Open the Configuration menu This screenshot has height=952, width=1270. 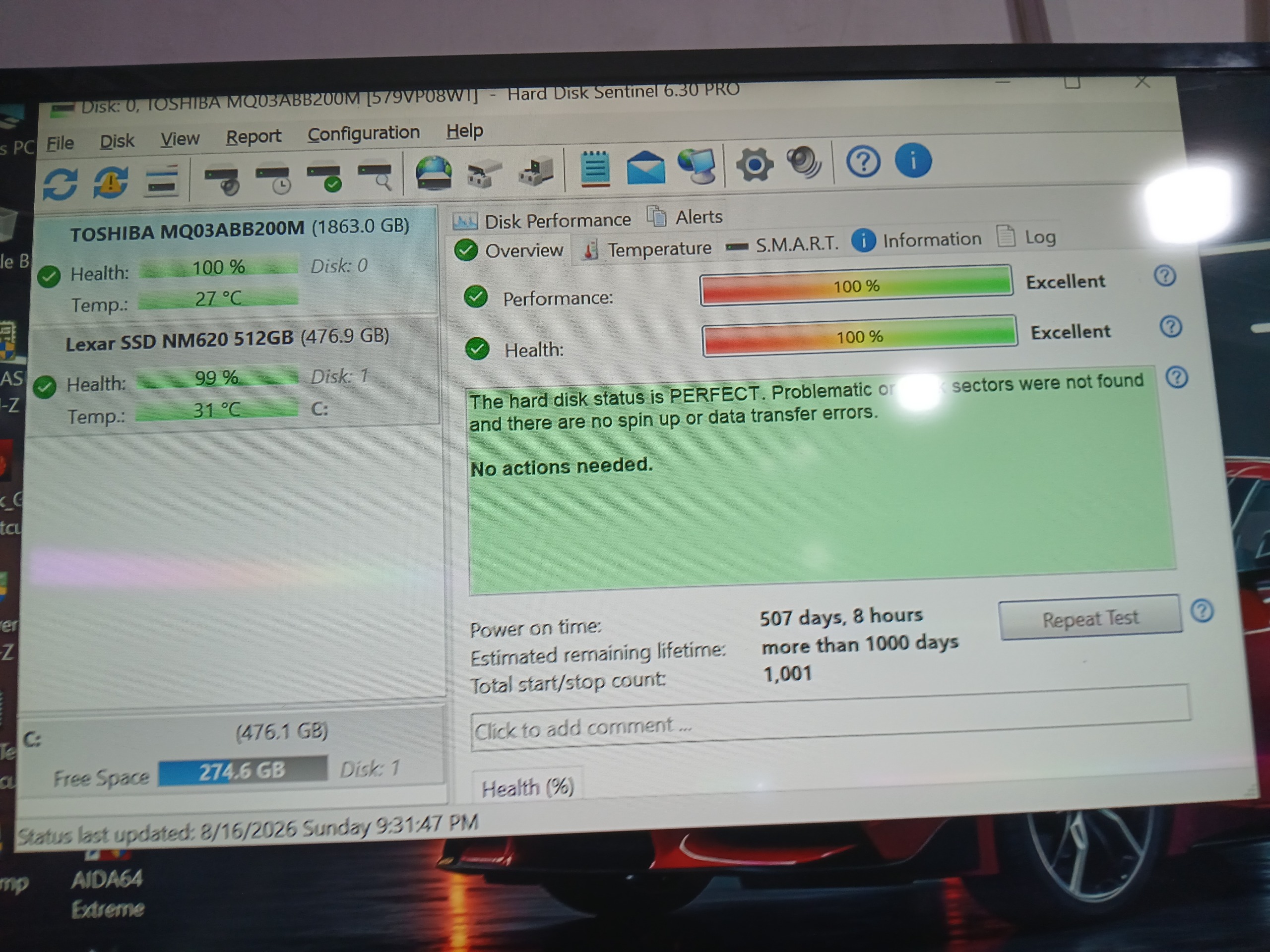point(364,134)
